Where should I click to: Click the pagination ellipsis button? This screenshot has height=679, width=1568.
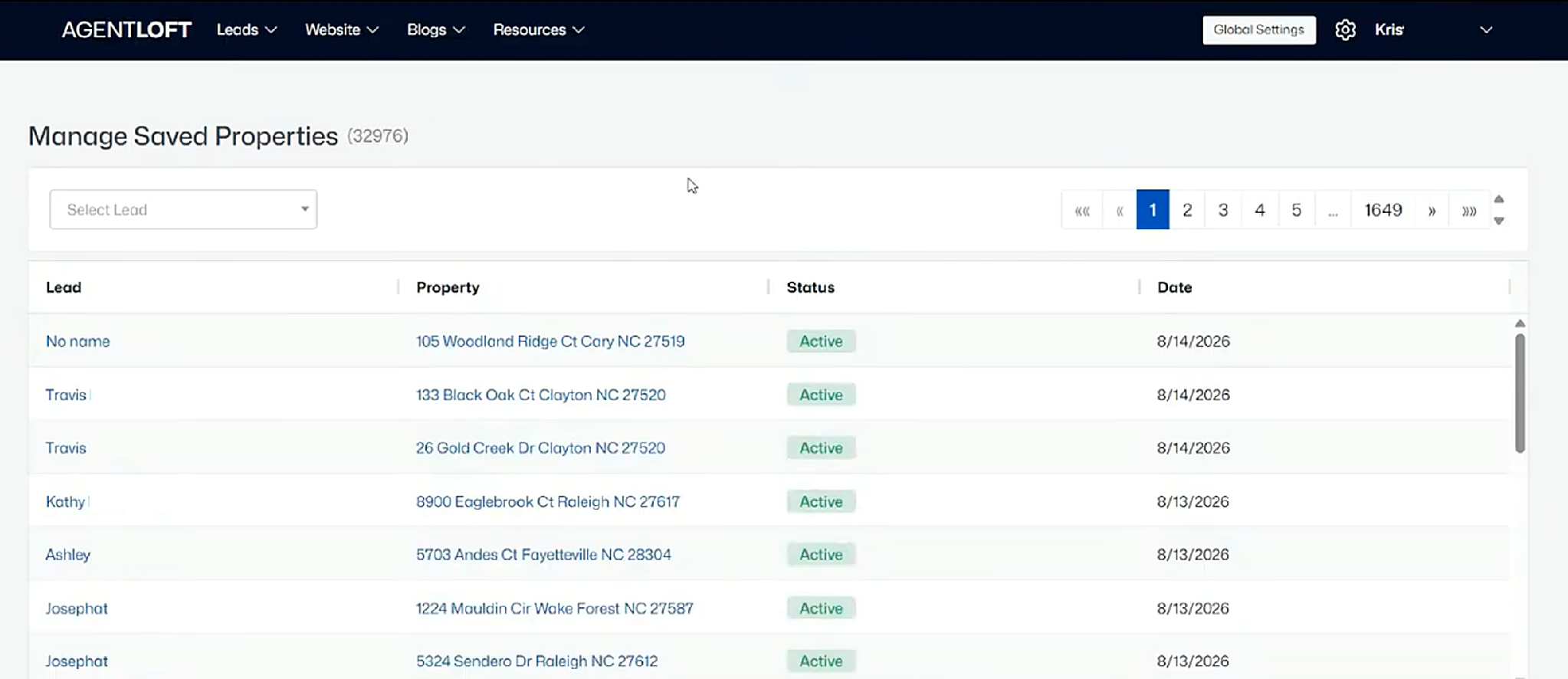click(x=1333, y=210)
